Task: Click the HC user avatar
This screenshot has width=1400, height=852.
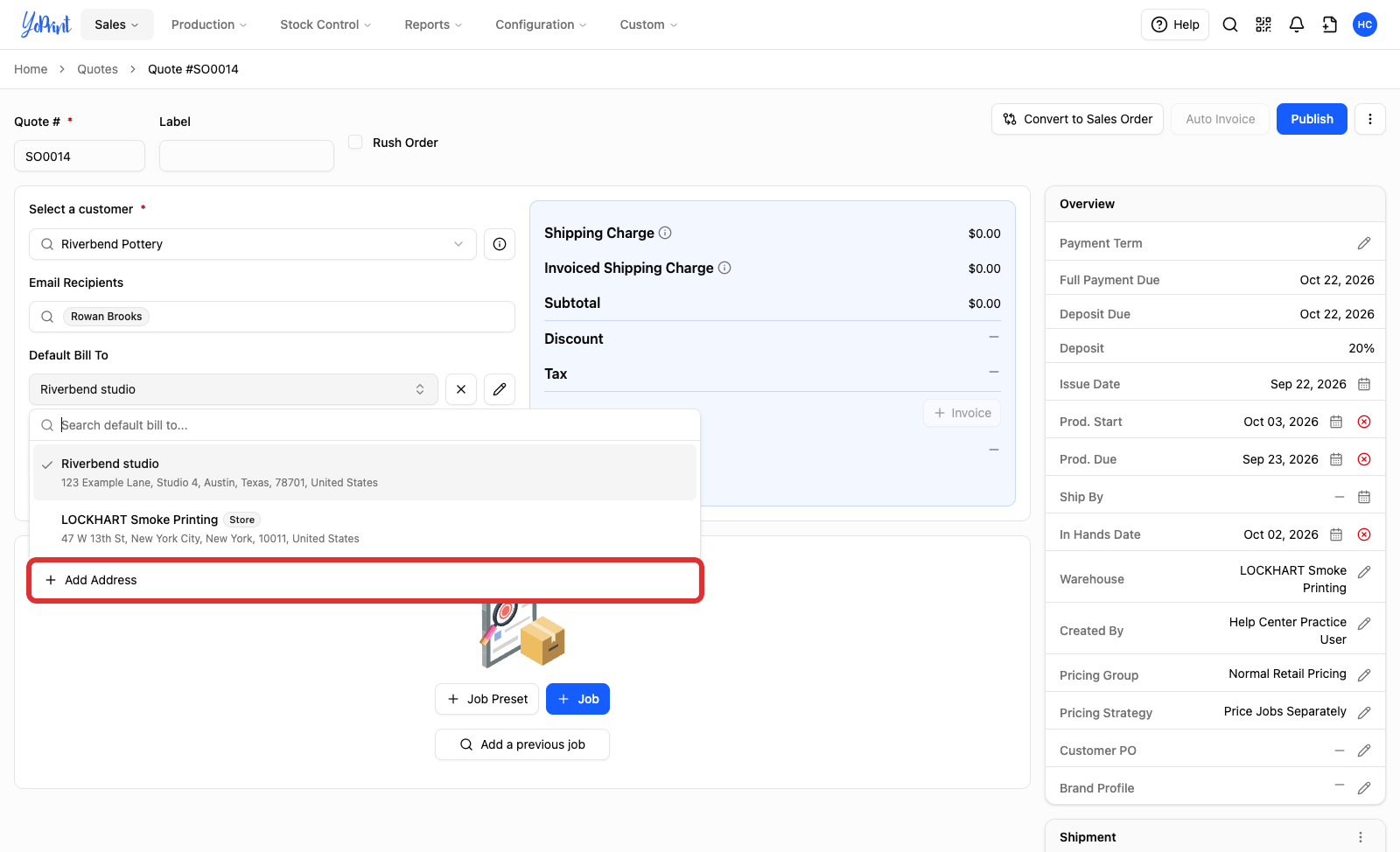Action: tap(1365, 24)
